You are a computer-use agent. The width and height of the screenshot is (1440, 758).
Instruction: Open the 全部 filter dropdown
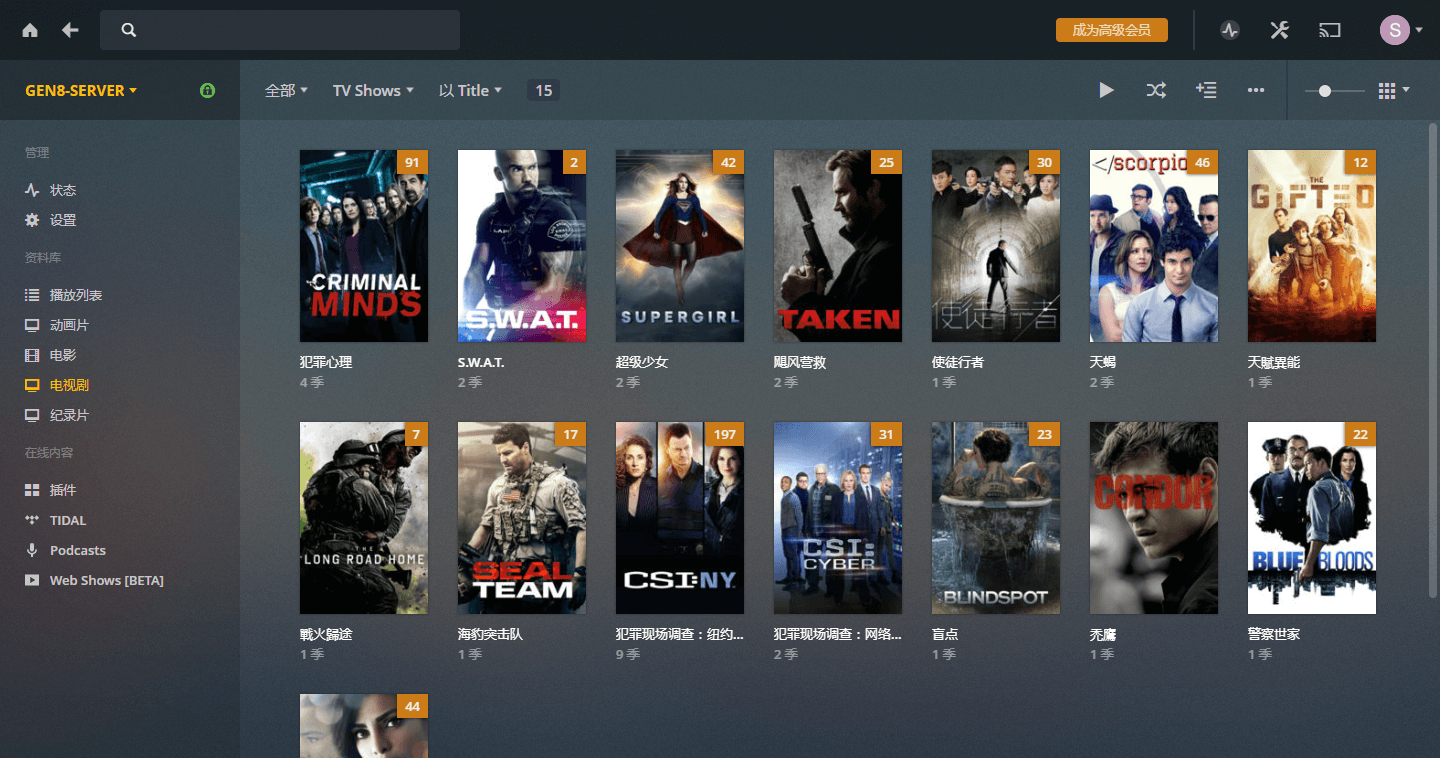286,90
